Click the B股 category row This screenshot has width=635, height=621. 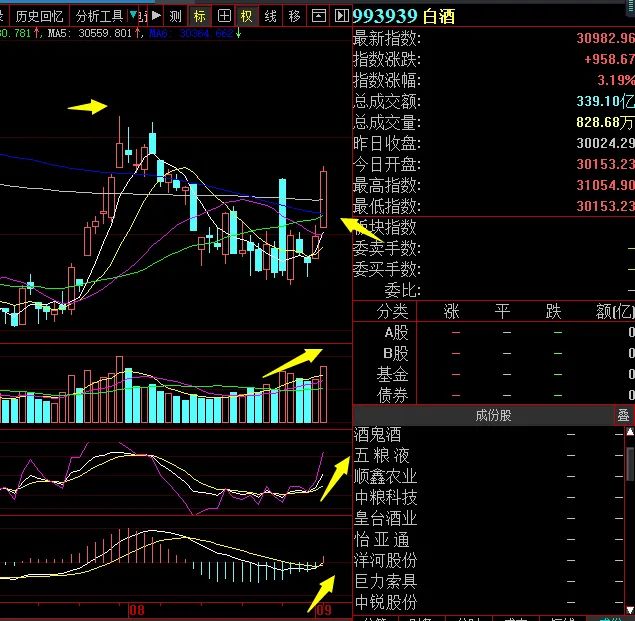(493, 354)
